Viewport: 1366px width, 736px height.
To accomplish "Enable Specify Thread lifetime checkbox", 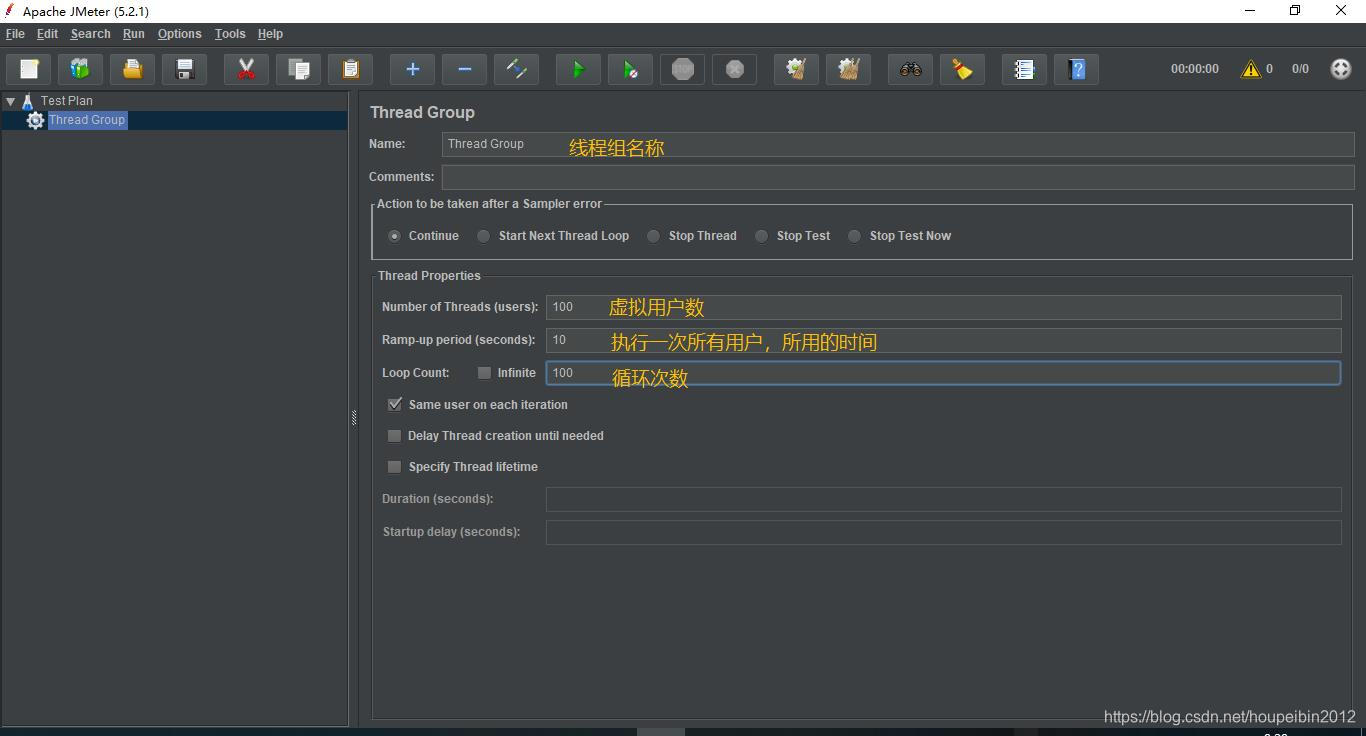I will tap(395, 467).
